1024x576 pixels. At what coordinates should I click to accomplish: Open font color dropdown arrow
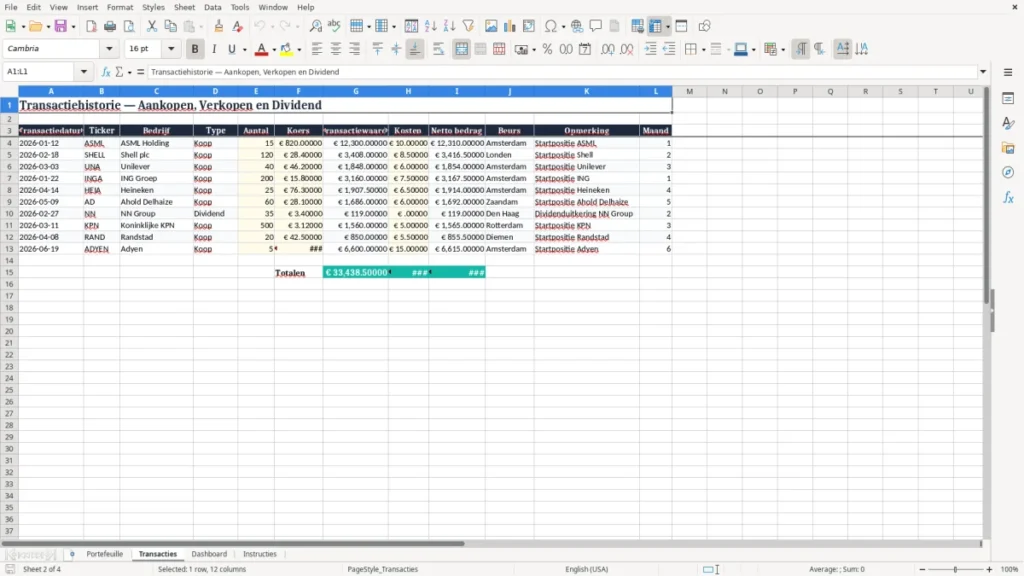click(274, 50)
